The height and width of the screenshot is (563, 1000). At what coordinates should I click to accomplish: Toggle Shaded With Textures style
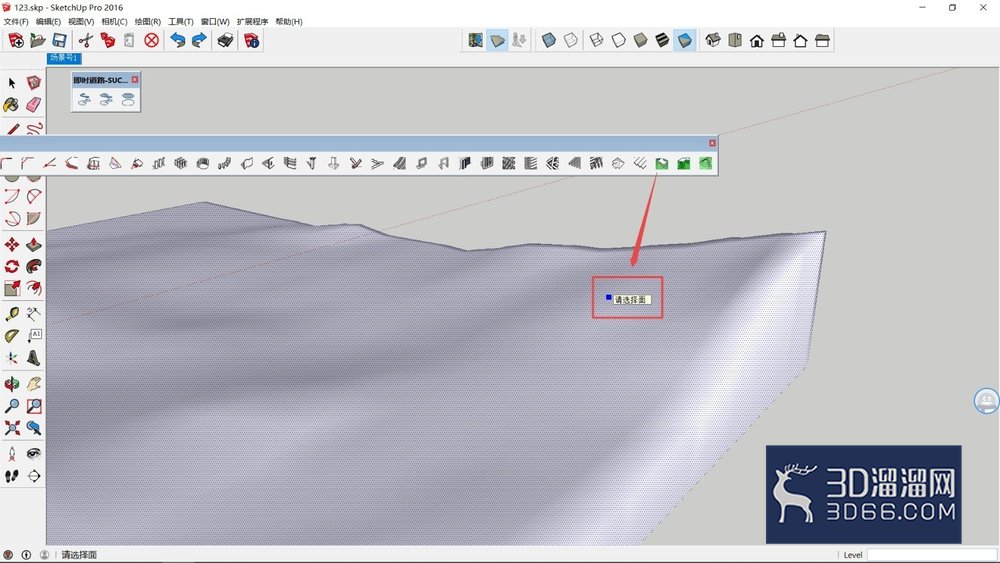click(x=663, y=40)
